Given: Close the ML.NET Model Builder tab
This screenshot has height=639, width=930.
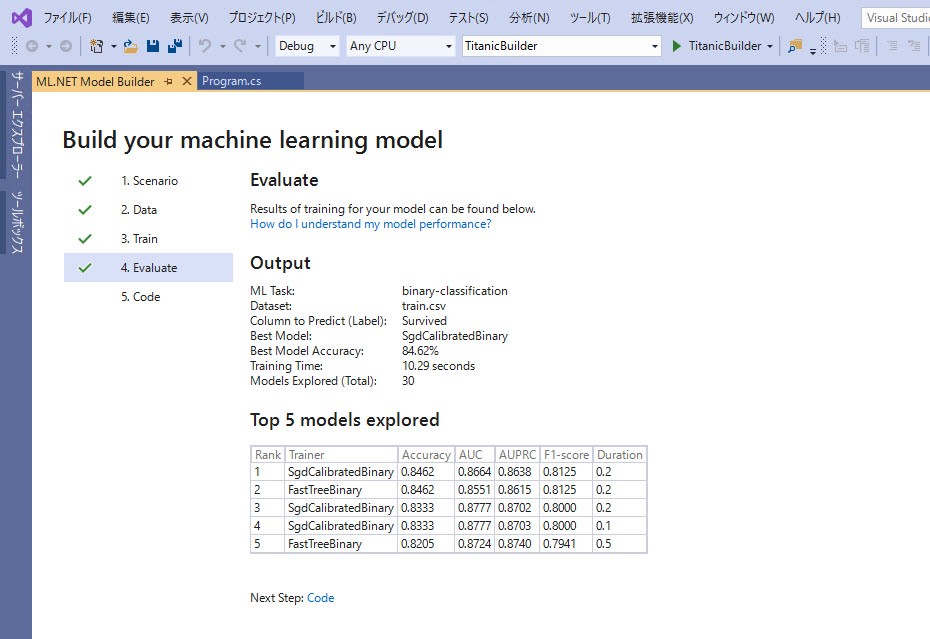Looking at the screenshot, I should coord(186,81).
